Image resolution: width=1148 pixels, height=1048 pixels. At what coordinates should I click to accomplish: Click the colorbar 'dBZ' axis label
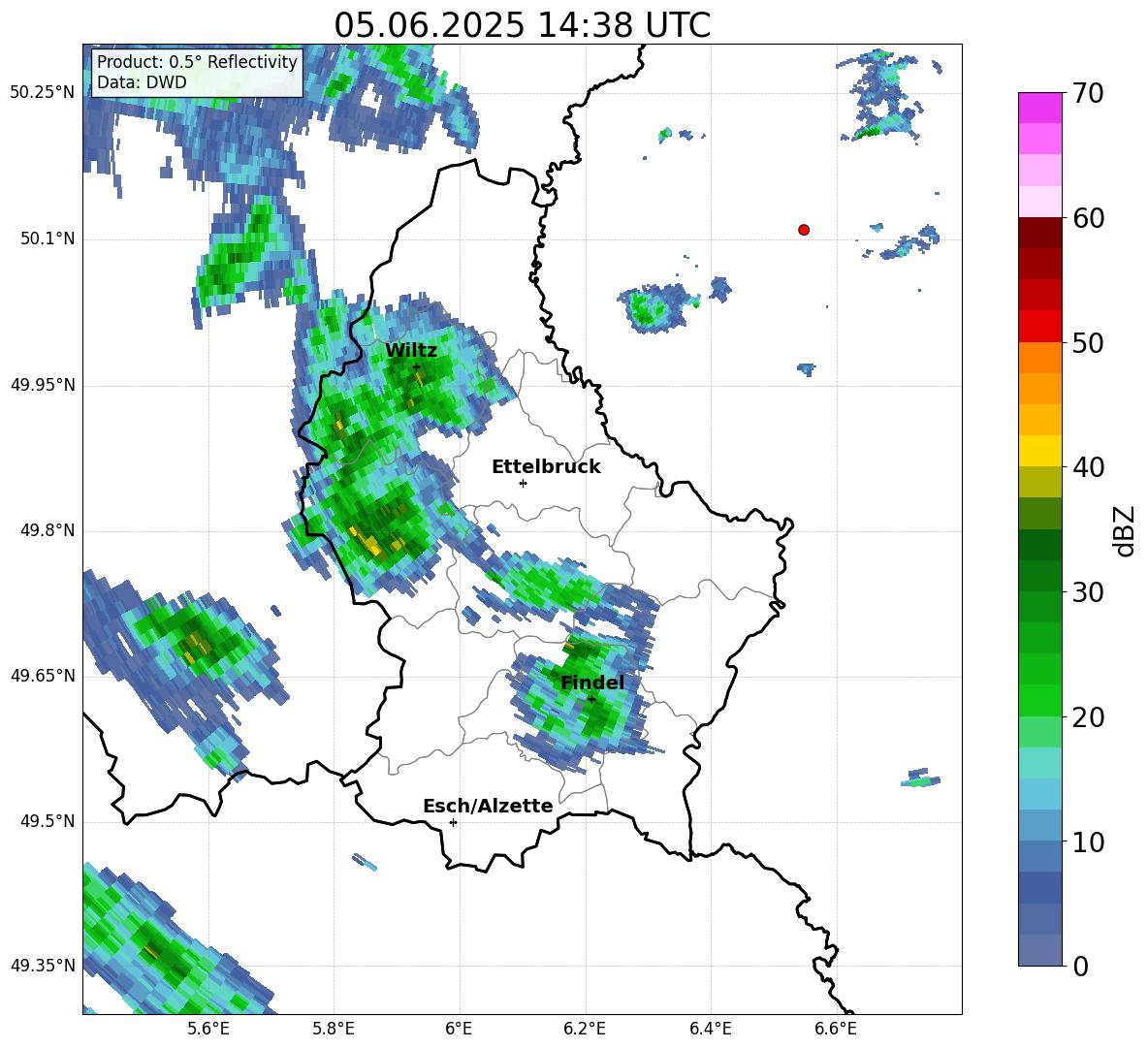pyautogui.click(x=1125, y=530)
